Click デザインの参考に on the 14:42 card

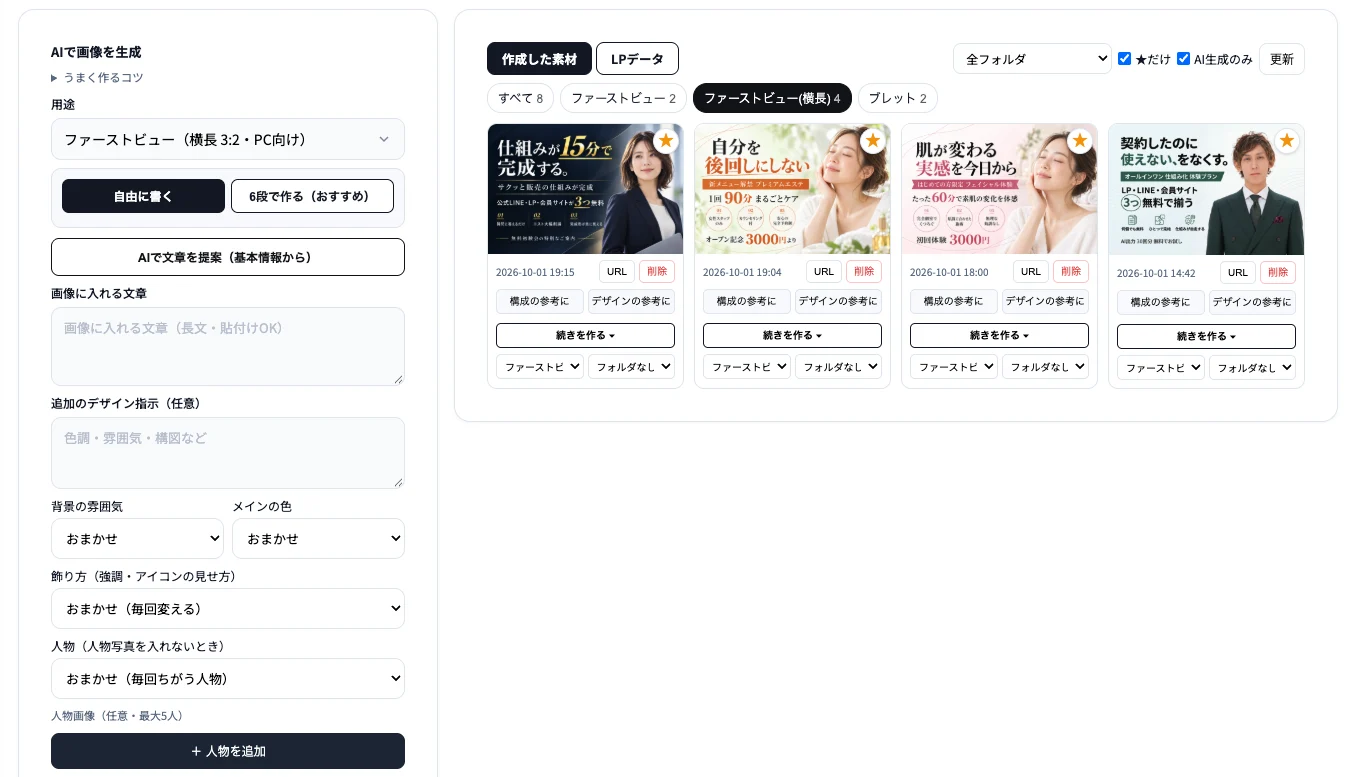pos(1252,302)
